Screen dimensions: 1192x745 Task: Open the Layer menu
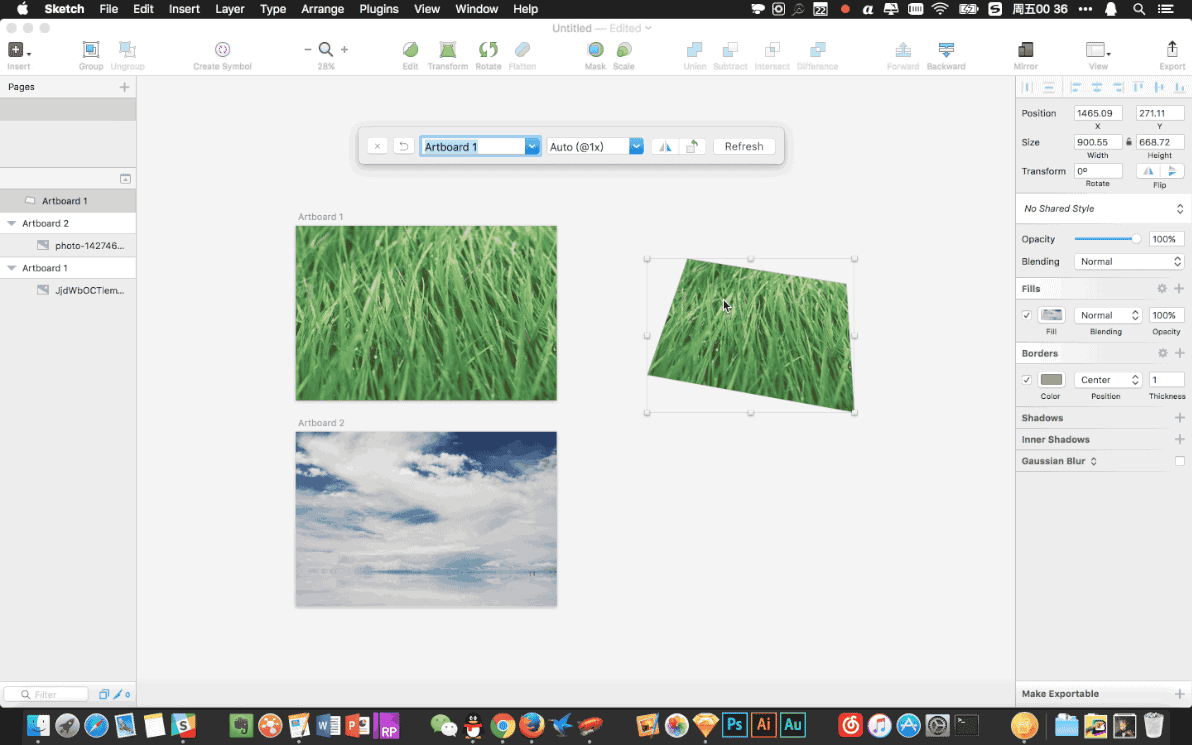pos(230,9)
